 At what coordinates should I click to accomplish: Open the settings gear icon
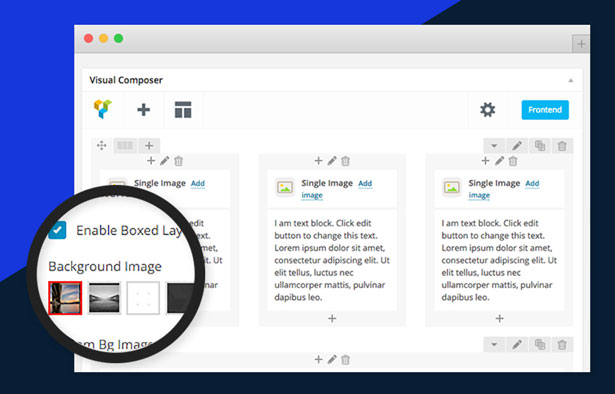pos(488,110)
